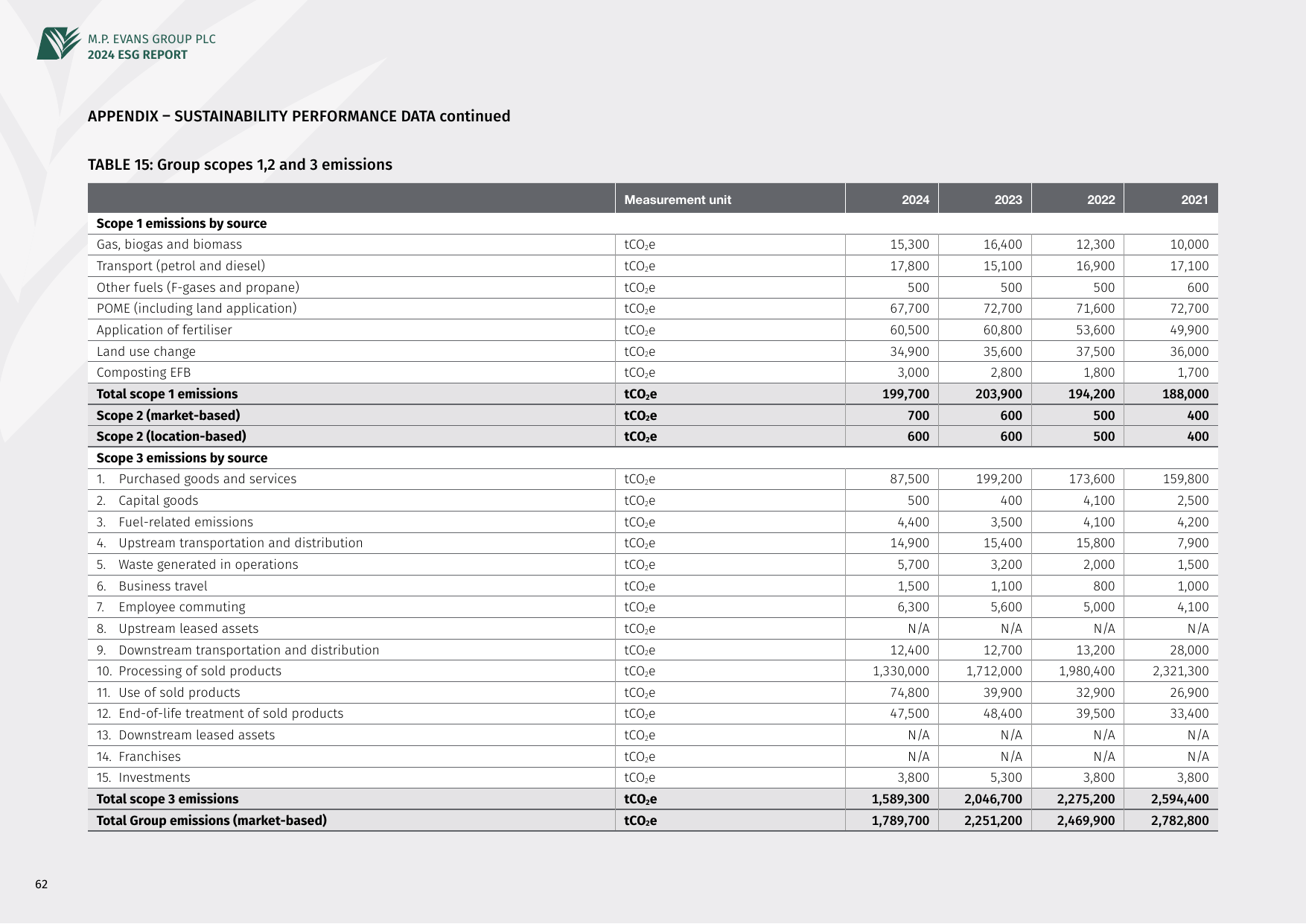
Task: Click the 'Application of fertiliser' row label
Action: pos(164,330)
